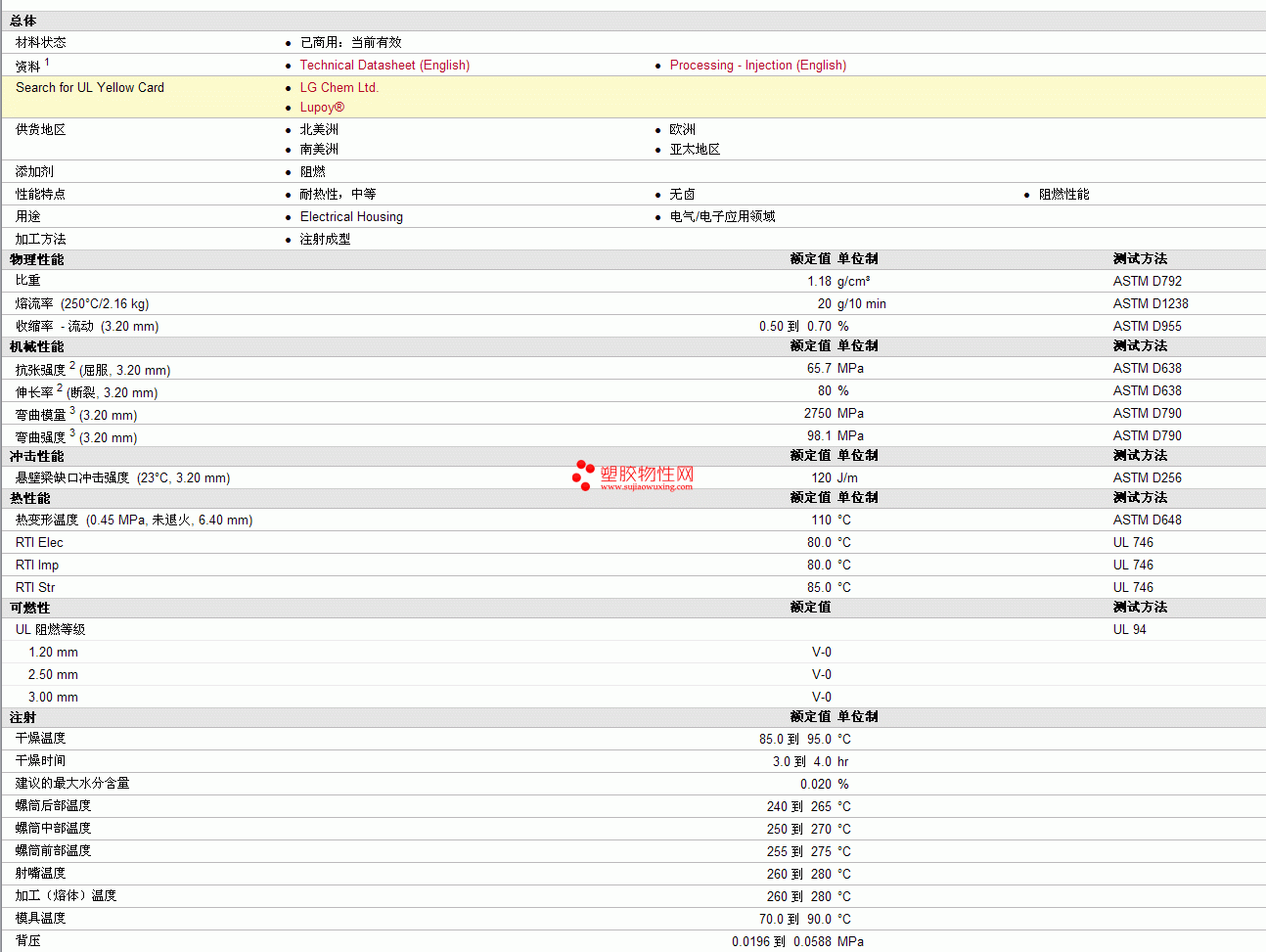Select the 总体 section header

point(23,21)
